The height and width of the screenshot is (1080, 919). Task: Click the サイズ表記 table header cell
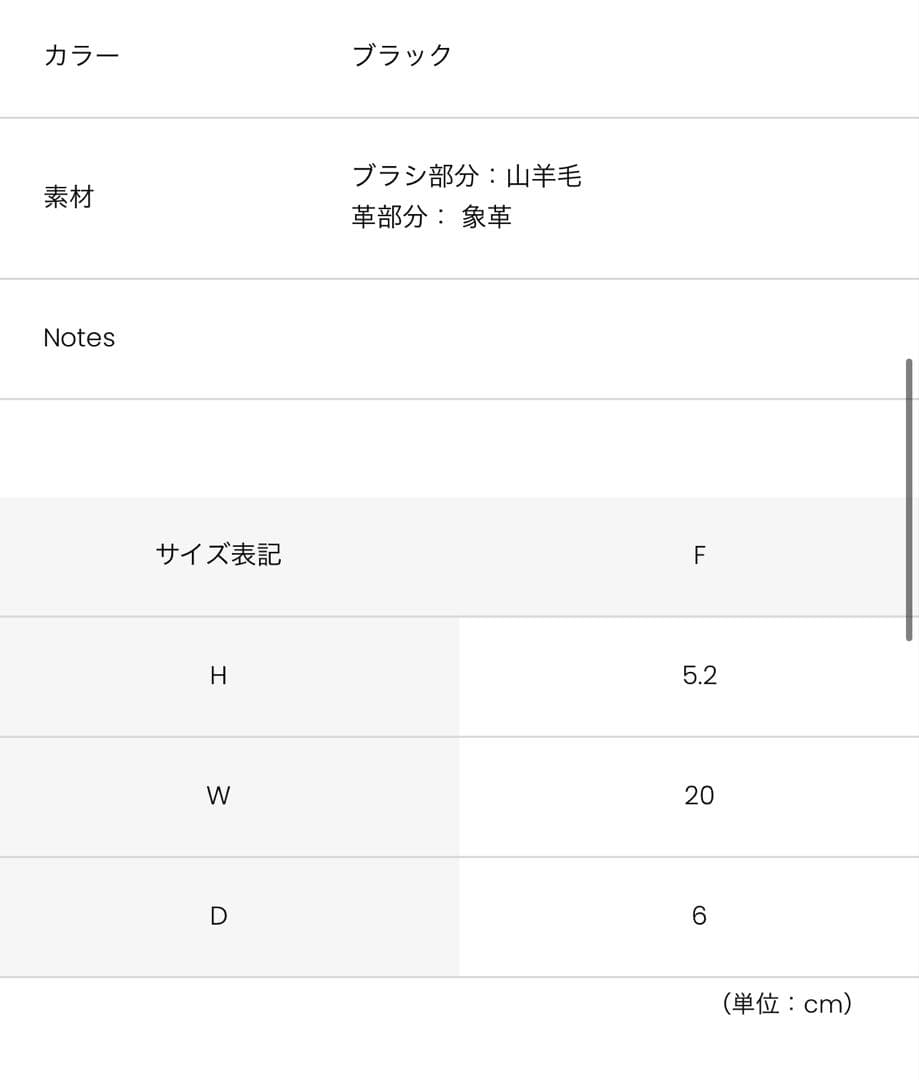(x=218, y=555)
